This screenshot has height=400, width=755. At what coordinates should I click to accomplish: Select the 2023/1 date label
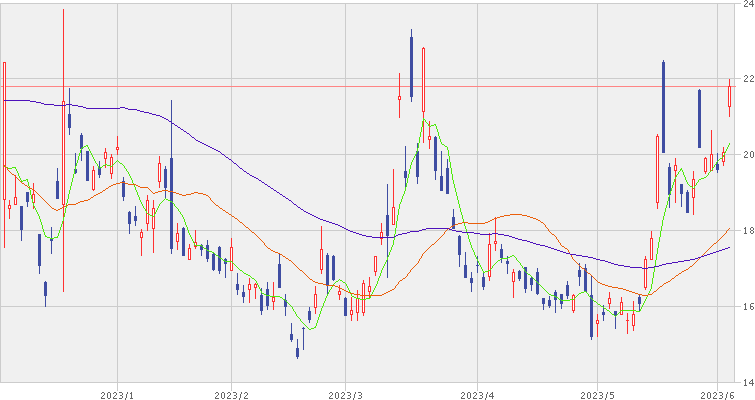click(x=117, y=395)
